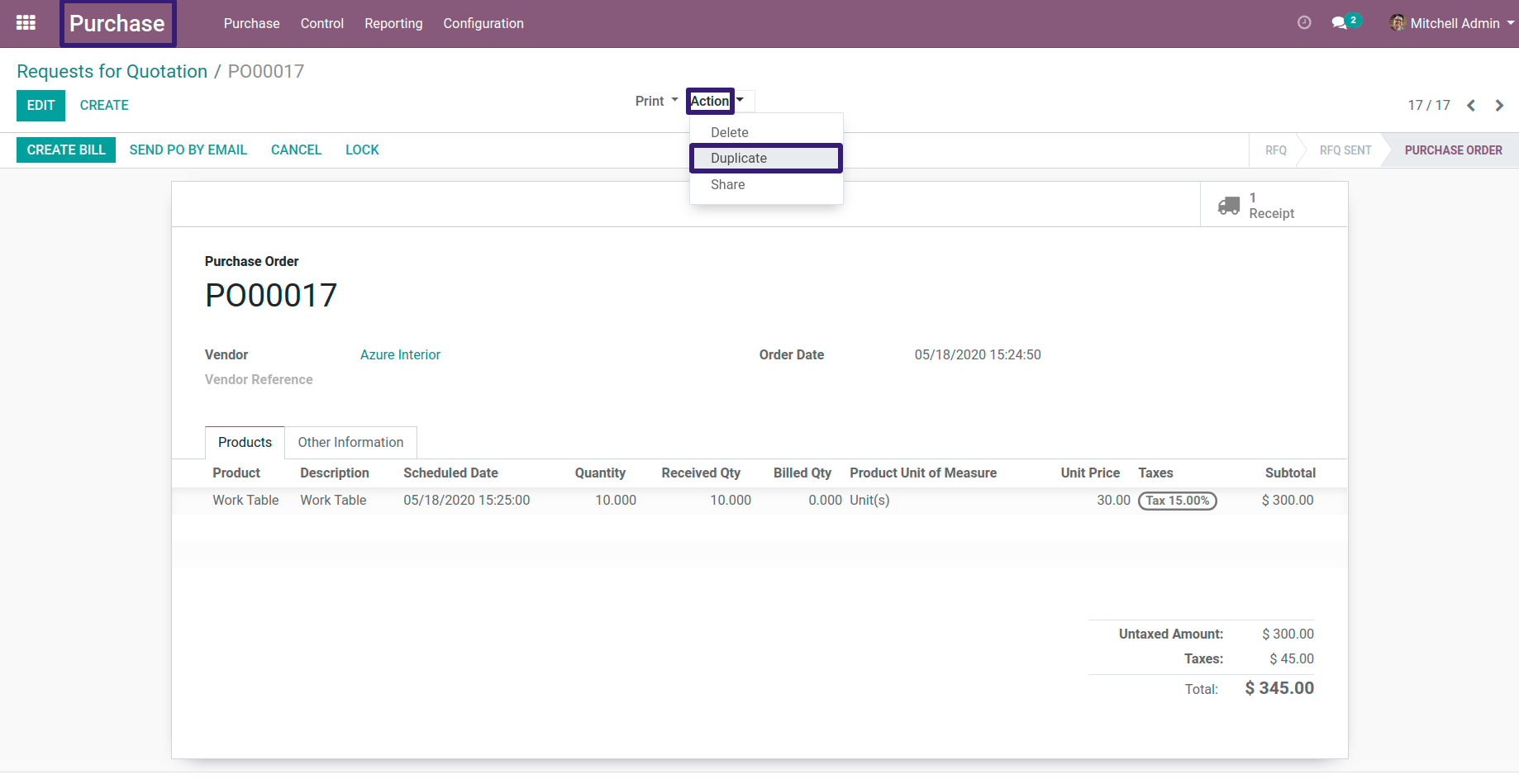Click scheduled date 05/18/2020 15:25:00 cell
This screenshot has height=784, width=1519.
click(466, 500)
